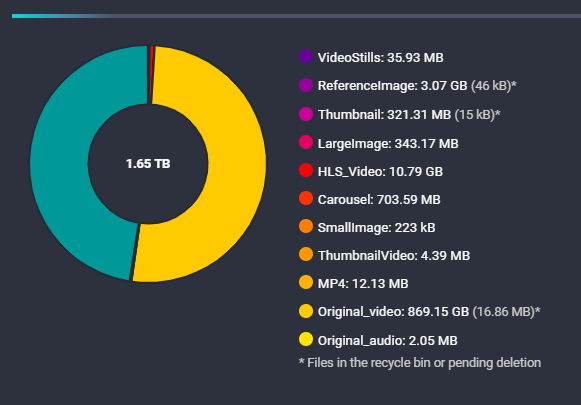Click the HLS_Video: 10.79 GB legend label

coord(380,172)
